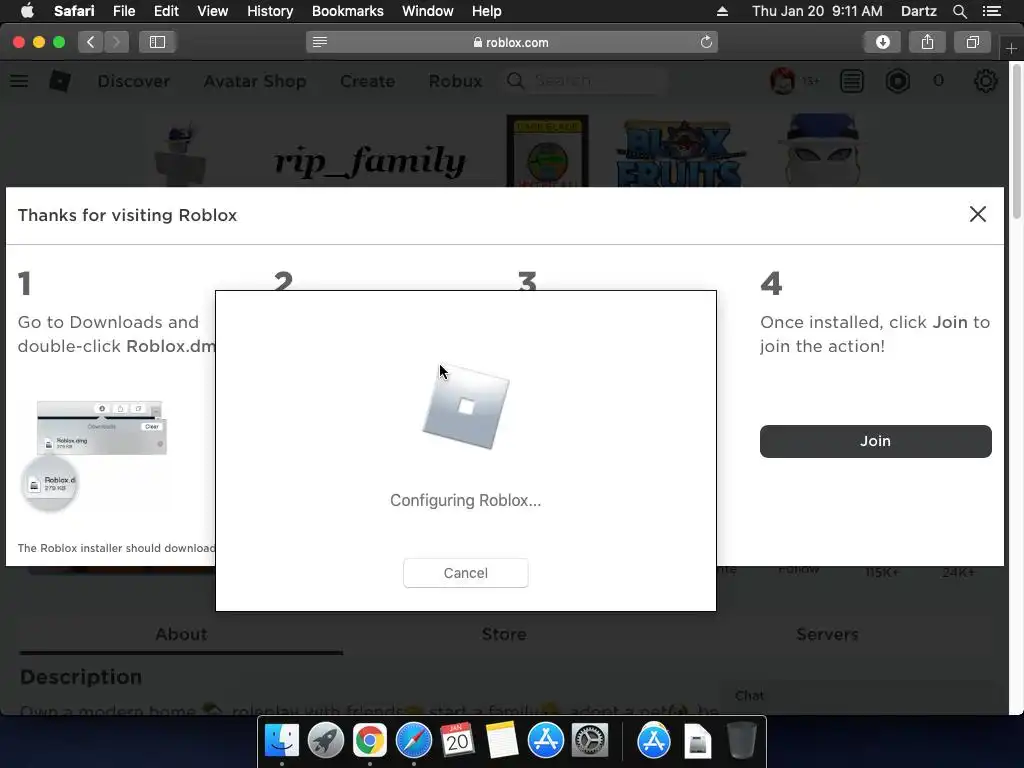The image size is (1024, 768).
Task: Click the menu bar date and time
Action: tap(817, 11)
